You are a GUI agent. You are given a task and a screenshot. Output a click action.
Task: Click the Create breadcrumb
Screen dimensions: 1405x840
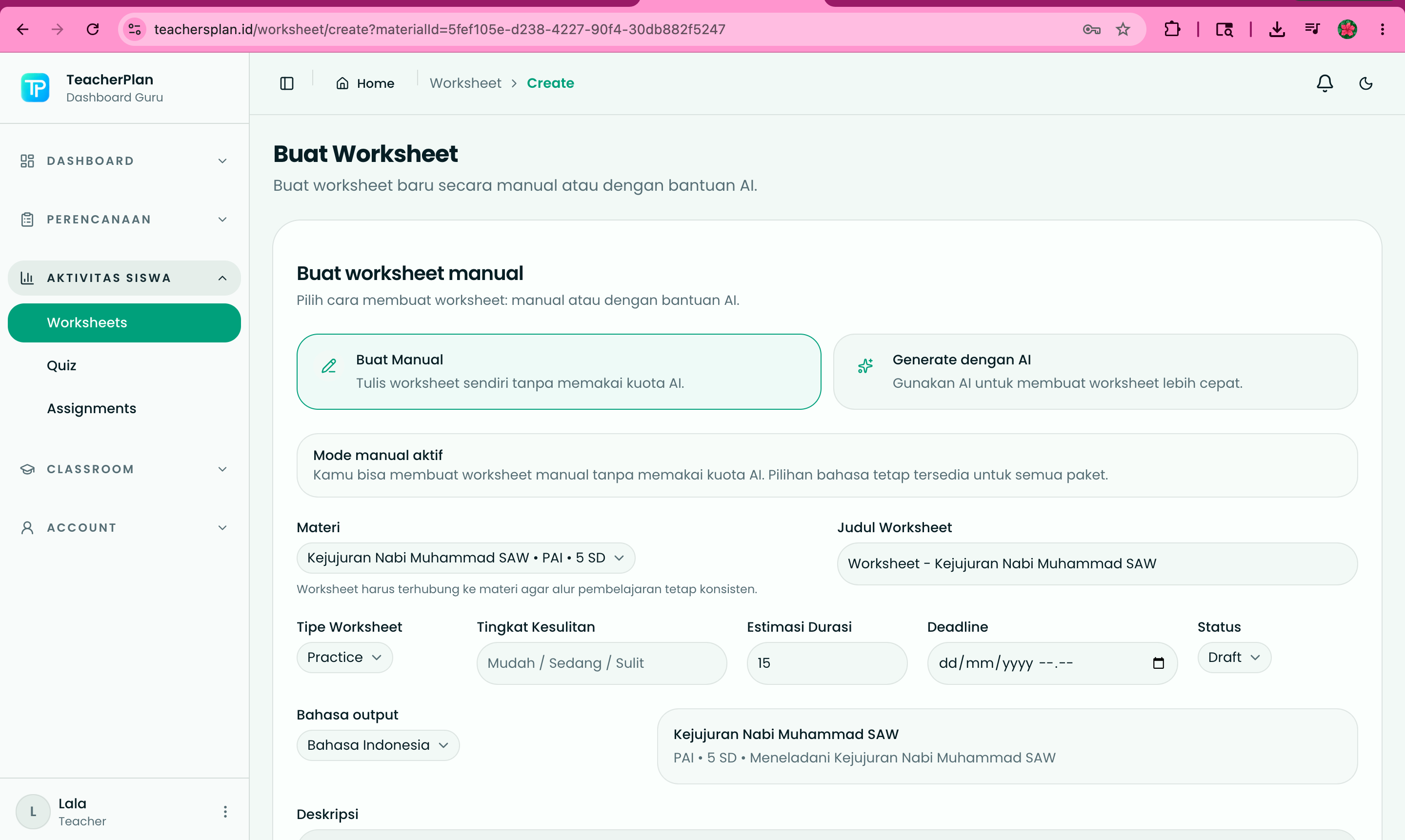coord(550,83)
